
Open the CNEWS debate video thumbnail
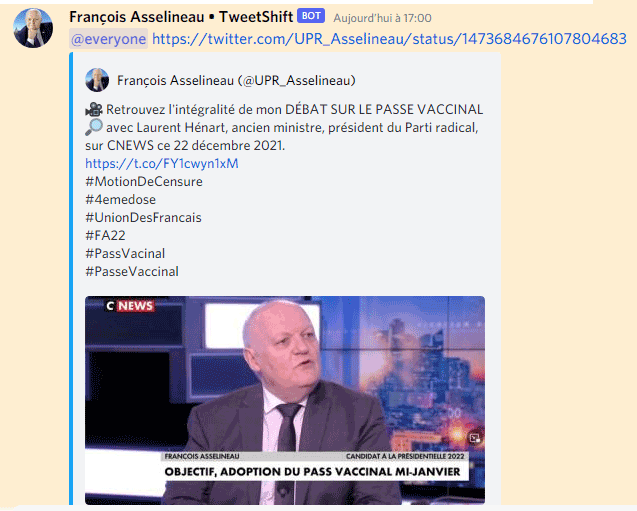[x=285, y=400]
